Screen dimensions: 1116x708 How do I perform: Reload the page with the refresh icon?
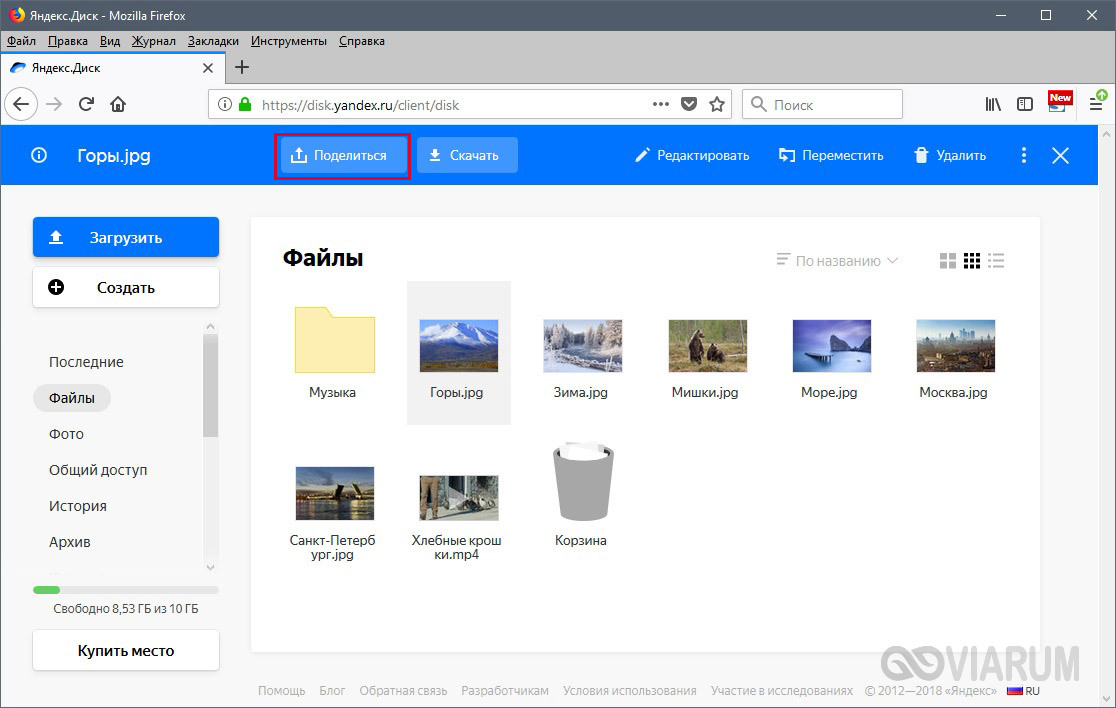tap(86, 105)
